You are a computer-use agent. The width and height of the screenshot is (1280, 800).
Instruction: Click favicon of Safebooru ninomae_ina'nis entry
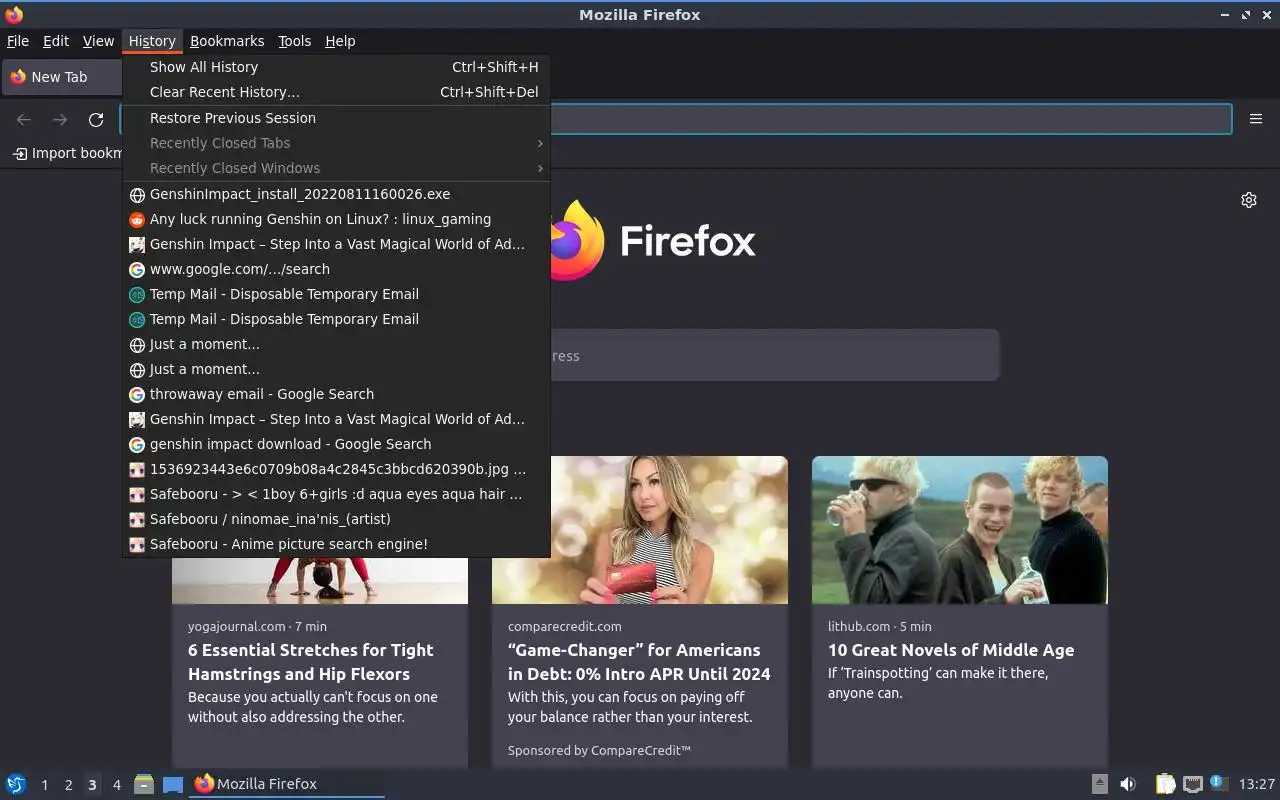138,519
